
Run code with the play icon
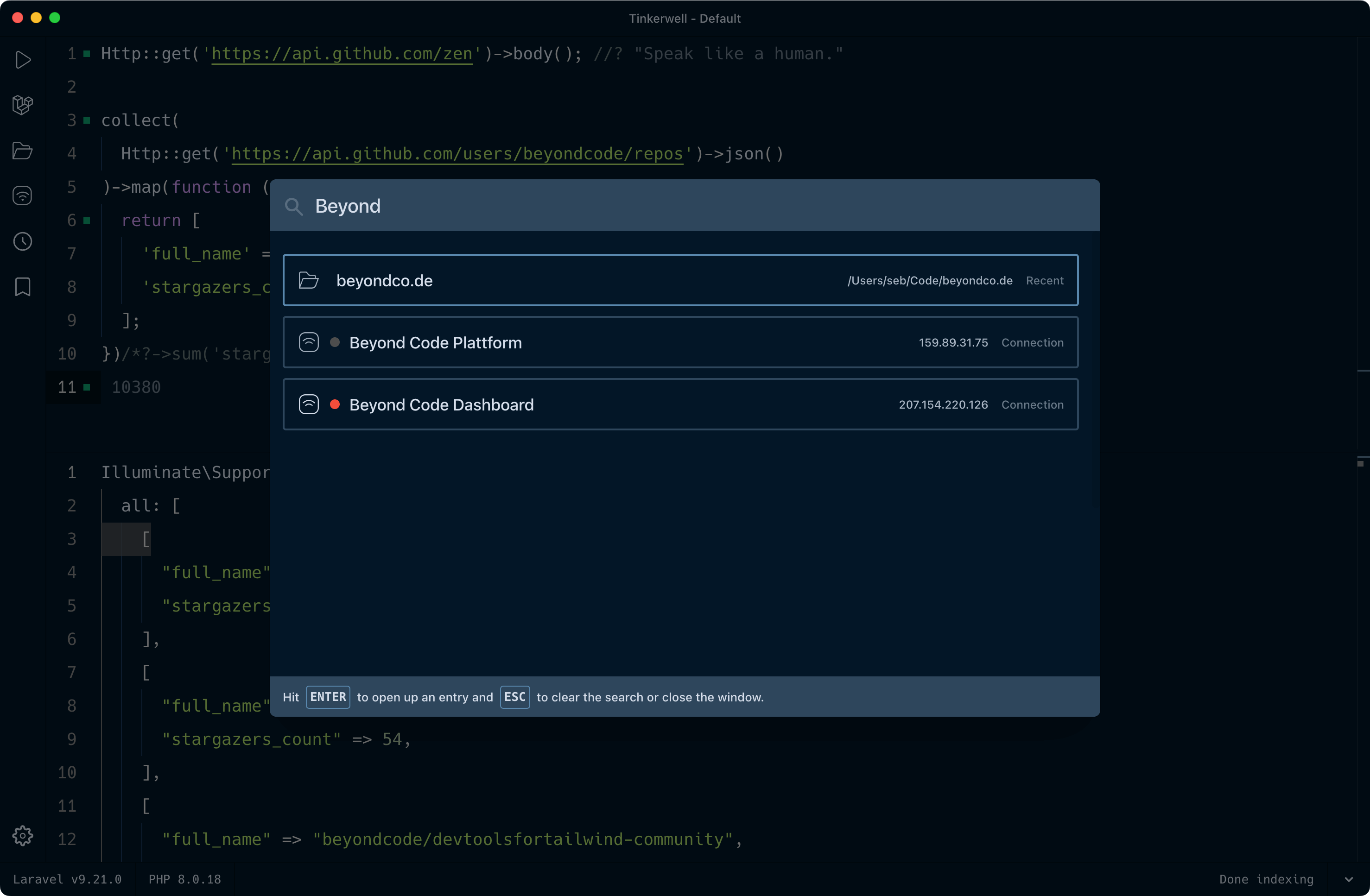(23, 60)
